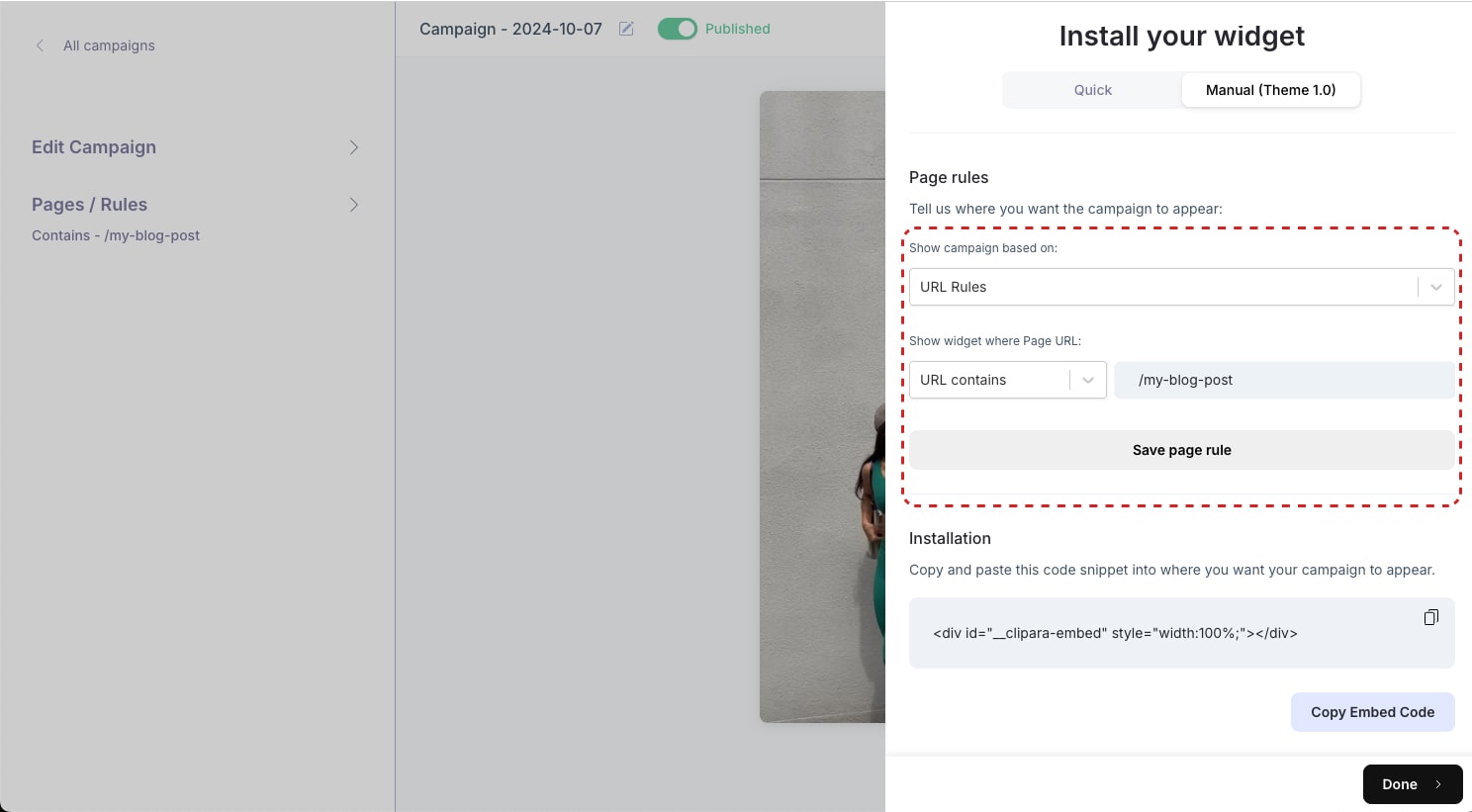This screenshot has height=812, width=1472.
Task: Click the Save page rule button
Action: pyautogui.click(x=1182, y=450)
